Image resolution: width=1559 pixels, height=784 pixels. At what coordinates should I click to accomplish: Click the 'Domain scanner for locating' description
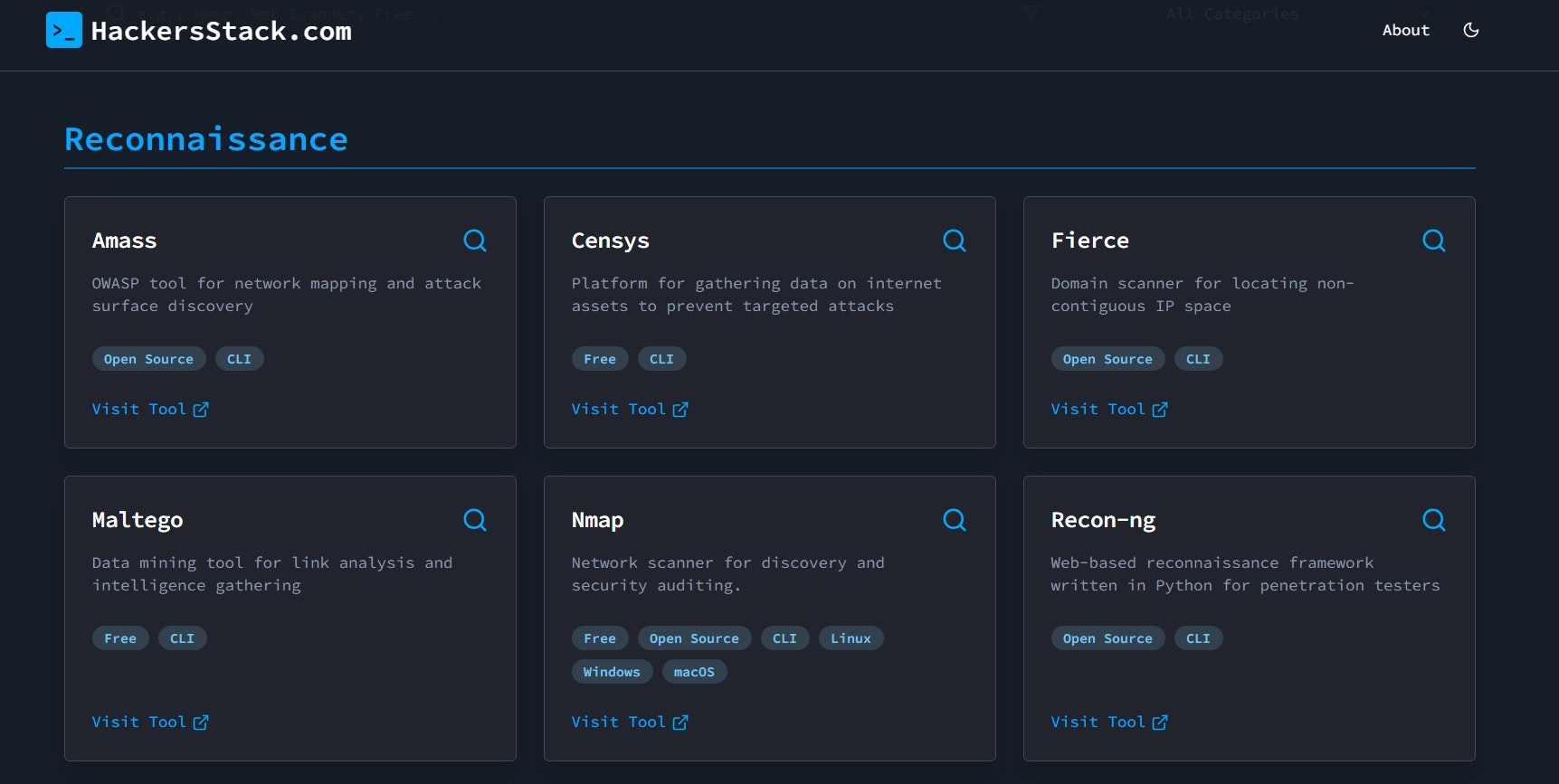pyautogui.click(x=1203, y=295)
